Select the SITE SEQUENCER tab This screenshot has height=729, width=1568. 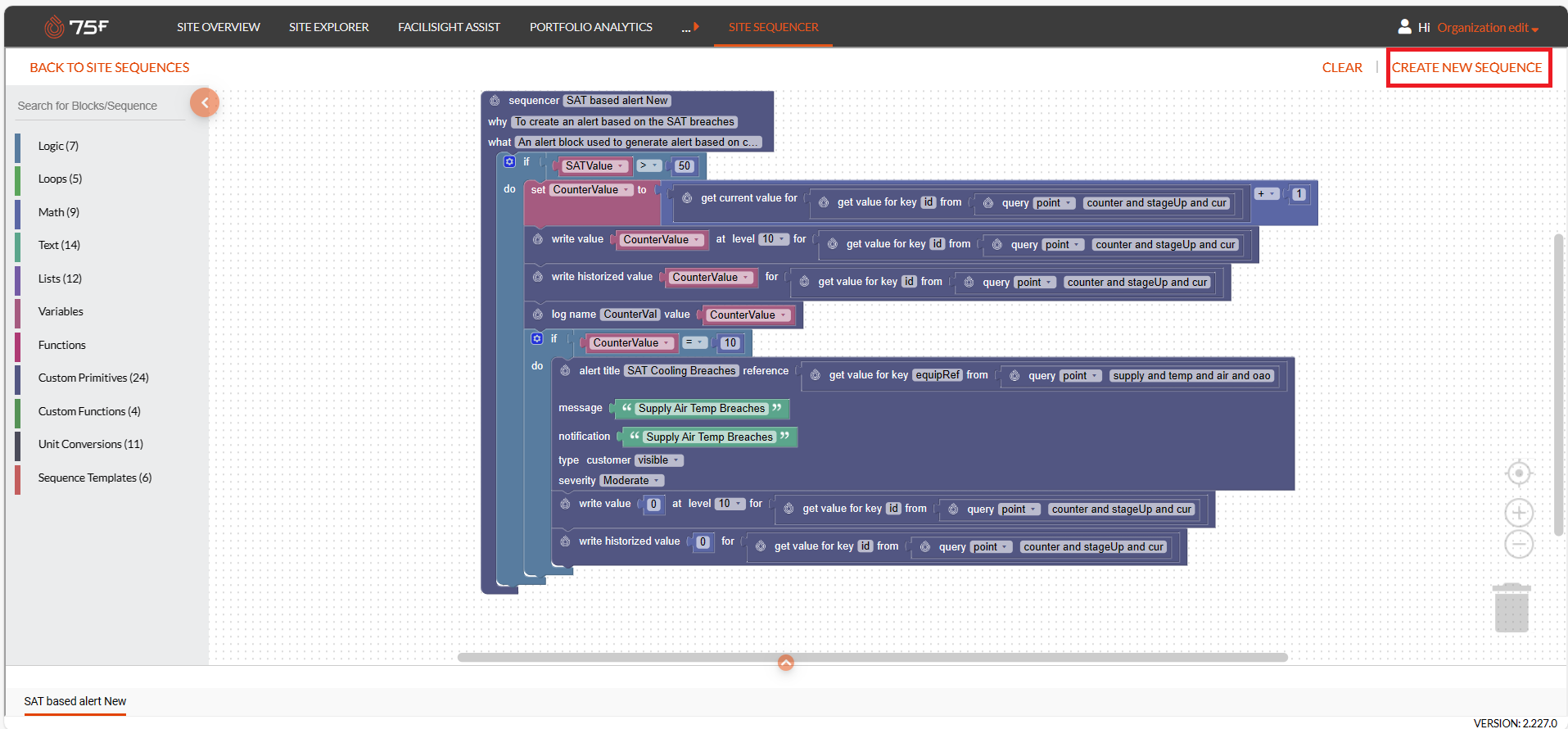[773, 27]
